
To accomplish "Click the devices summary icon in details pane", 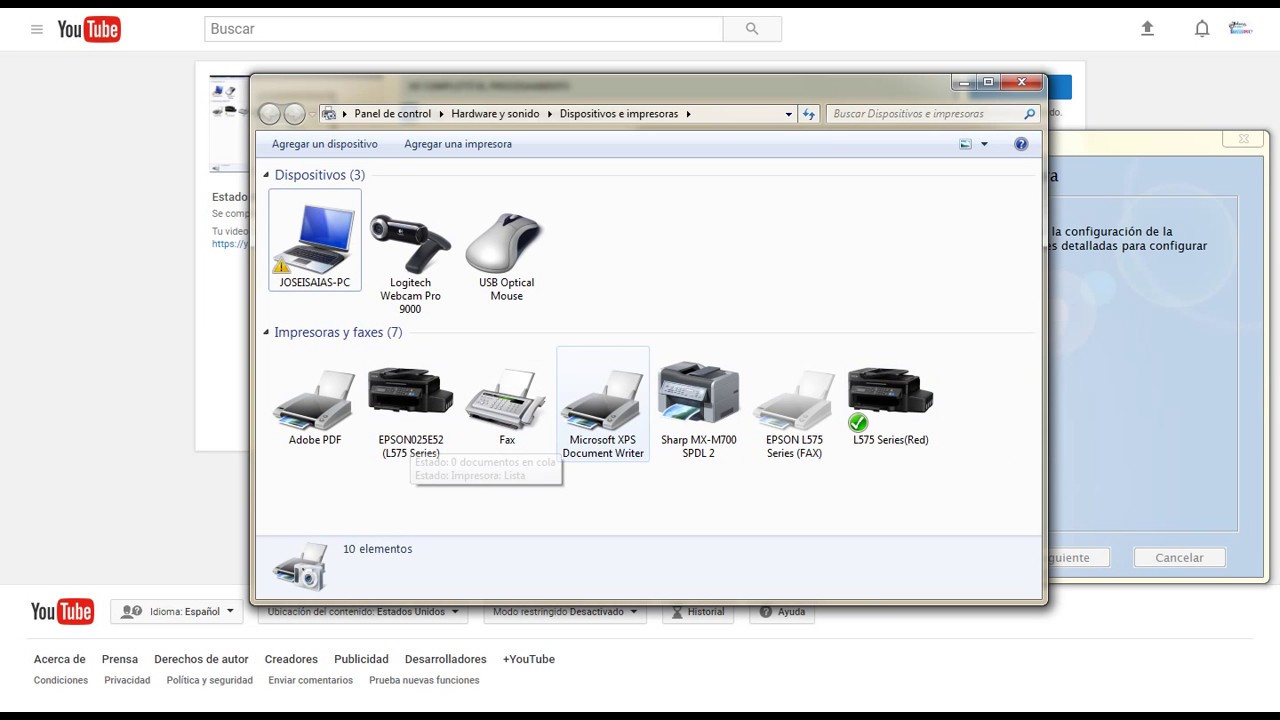I will click(x=300, y=566).
